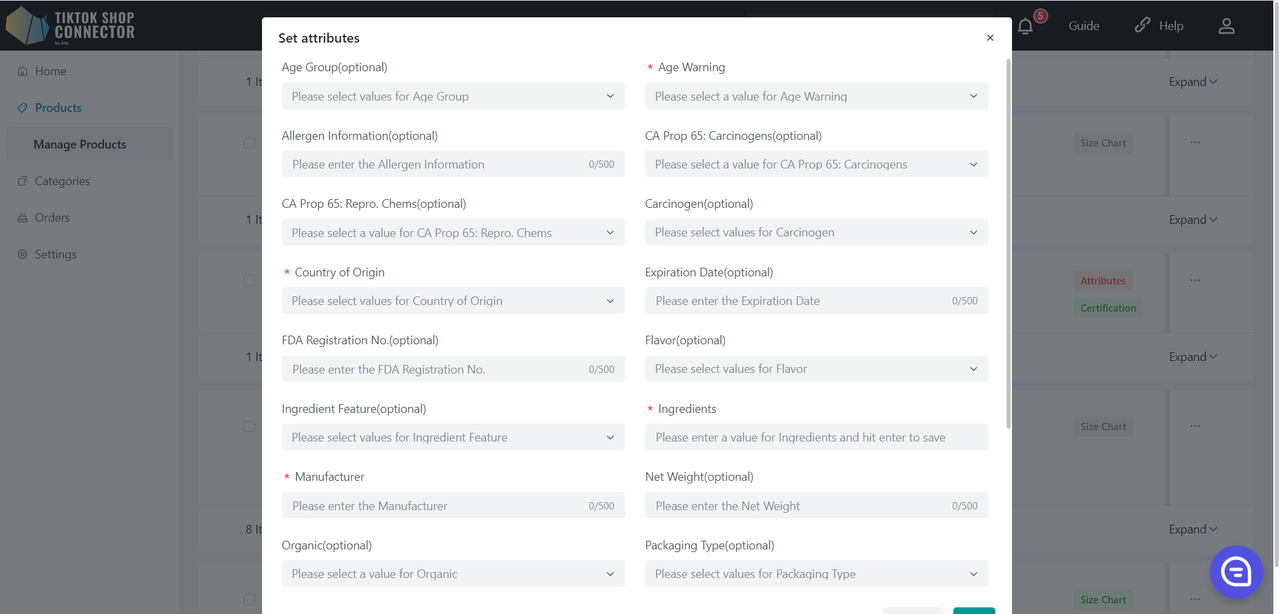The height and width of the screenshot is (614, 1280).
Task: Select Products in the sidebar
Action: click(58, 108)
